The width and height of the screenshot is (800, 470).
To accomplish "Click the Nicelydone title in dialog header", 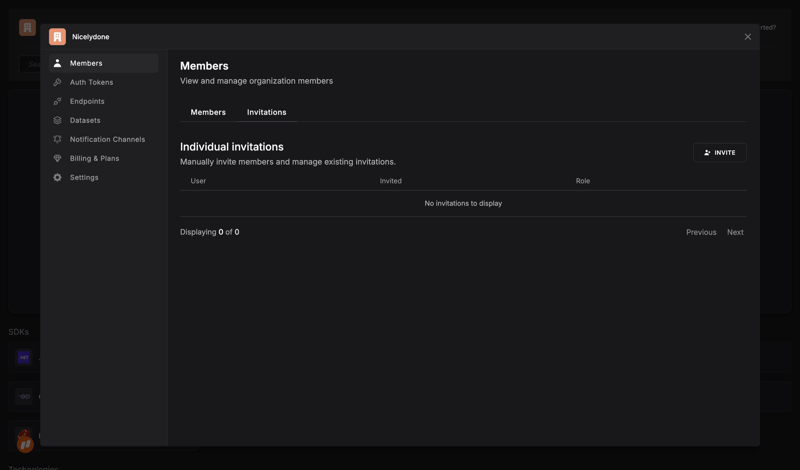I will 90,37.
